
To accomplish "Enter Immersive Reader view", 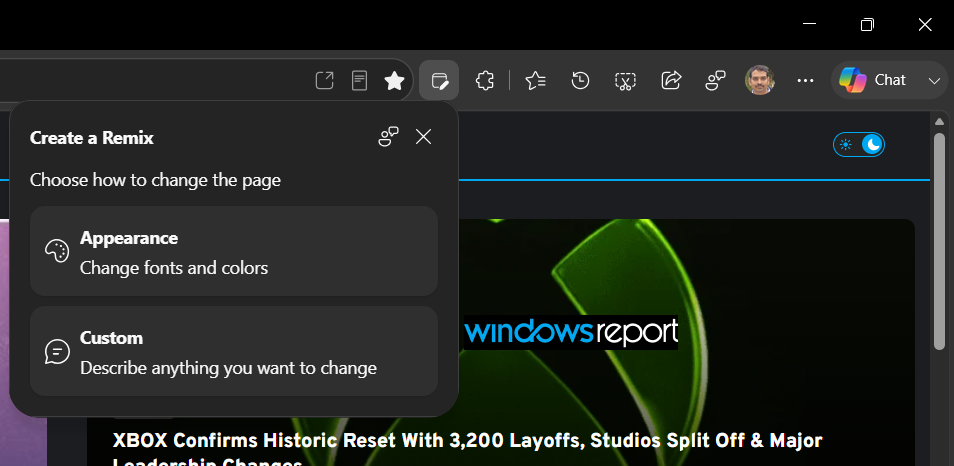I will (x=360, y=80).
